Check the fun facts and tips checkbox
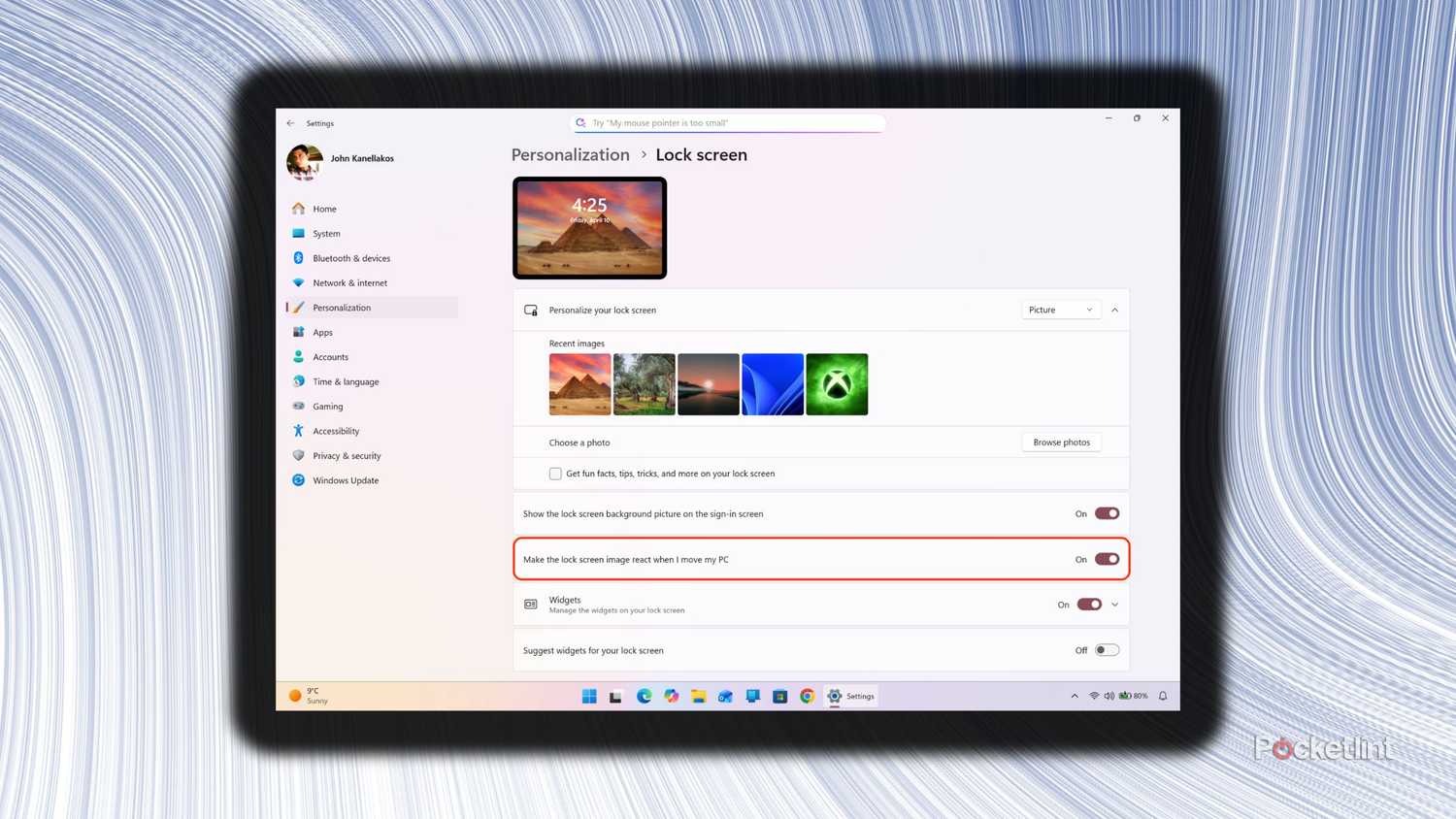The width and height of the screenshot is (1456, 819). click(x=555, y=474)
